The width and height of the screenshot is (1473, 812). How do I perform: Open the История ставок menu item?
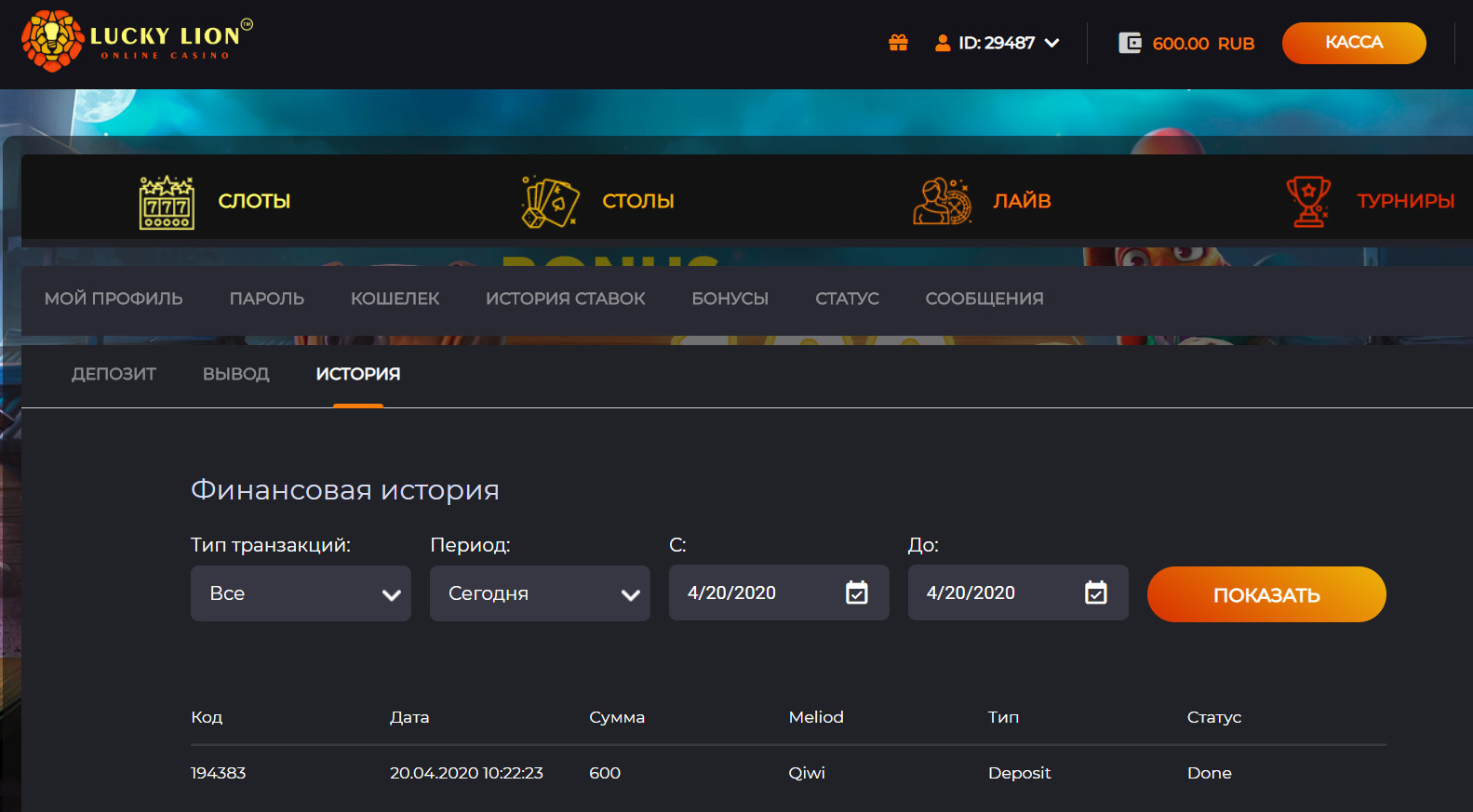(565, 299)
